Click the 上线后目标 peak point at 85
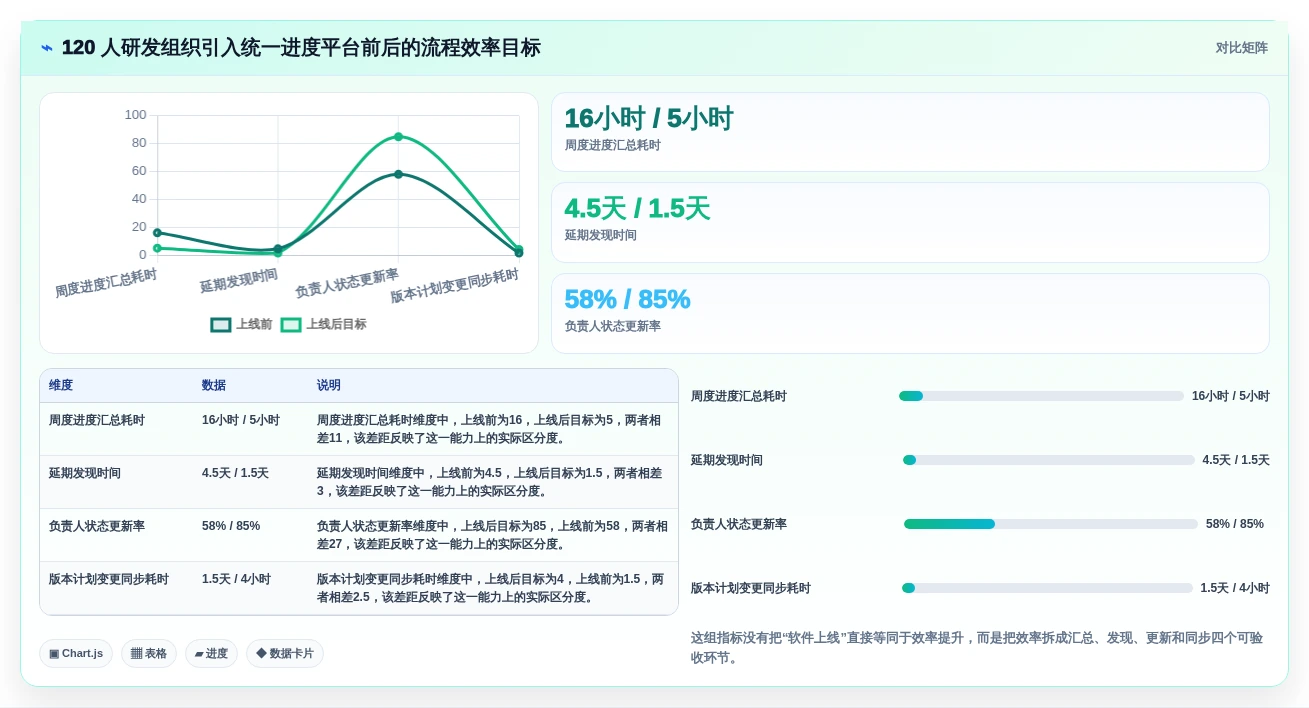 click(398, 136)
